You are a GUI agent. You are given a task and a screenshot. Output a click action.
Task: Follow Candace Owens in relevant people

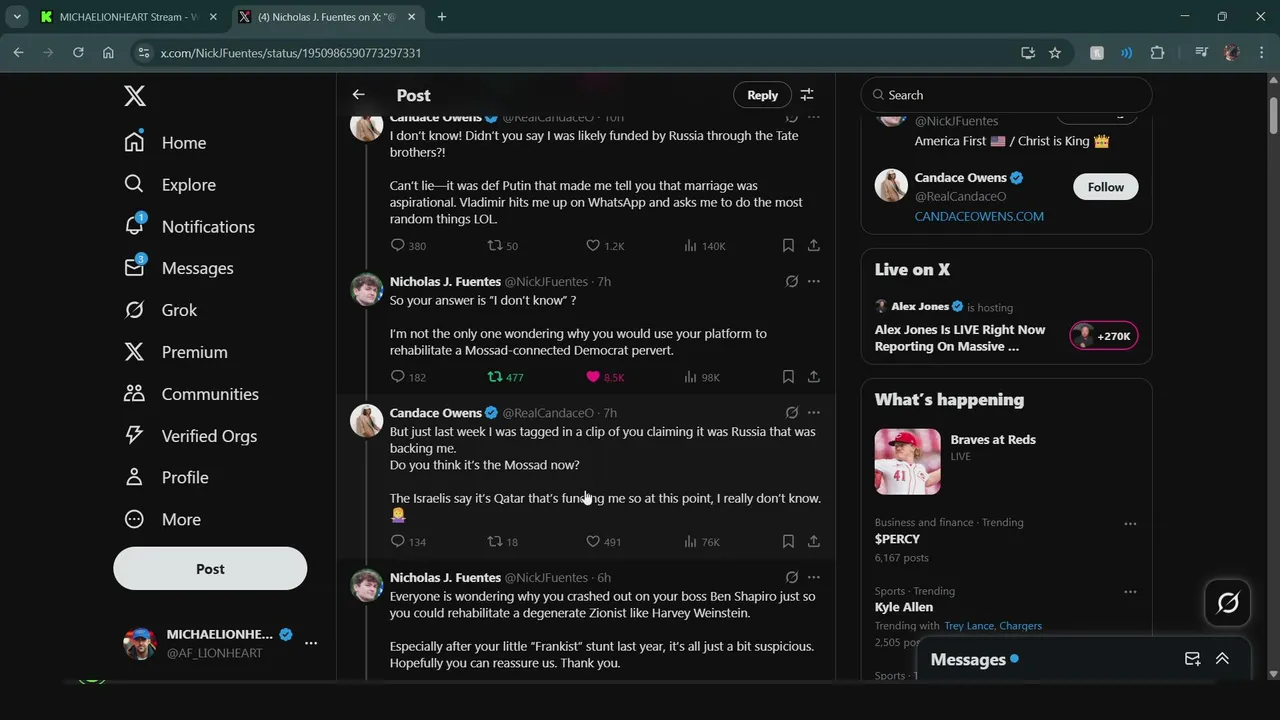(x=1106, y=187)
